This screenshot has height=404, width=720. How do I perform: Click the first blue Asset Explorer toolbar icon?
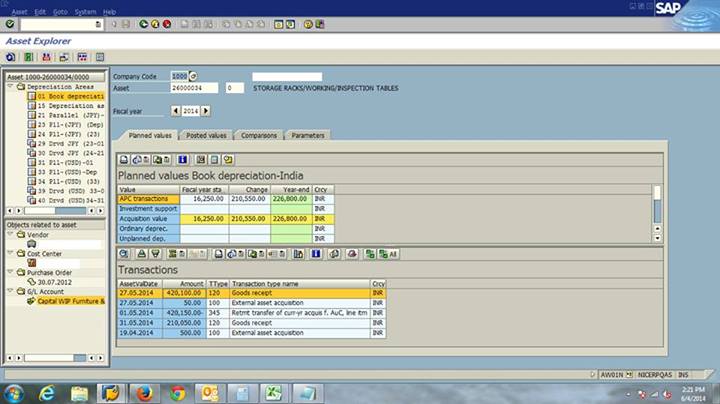(11, 57)
